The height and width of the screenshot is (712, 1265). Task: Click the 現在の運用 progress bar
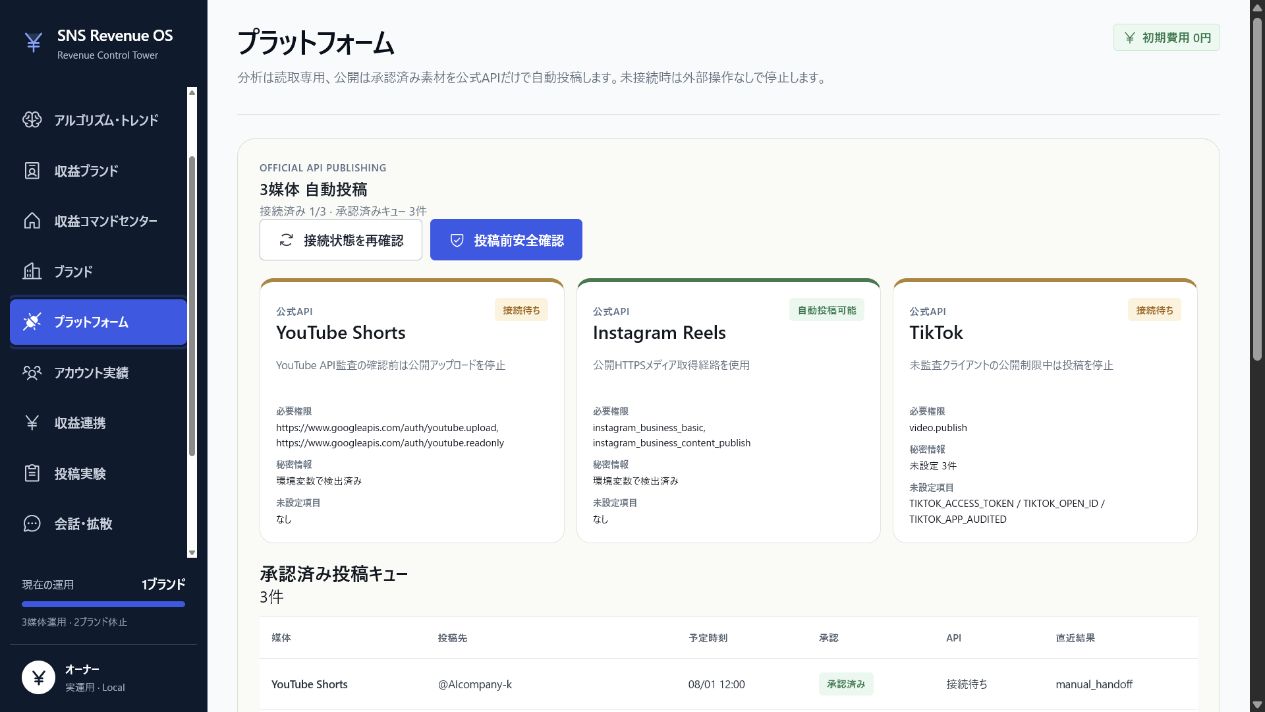(x=103, y=604)
